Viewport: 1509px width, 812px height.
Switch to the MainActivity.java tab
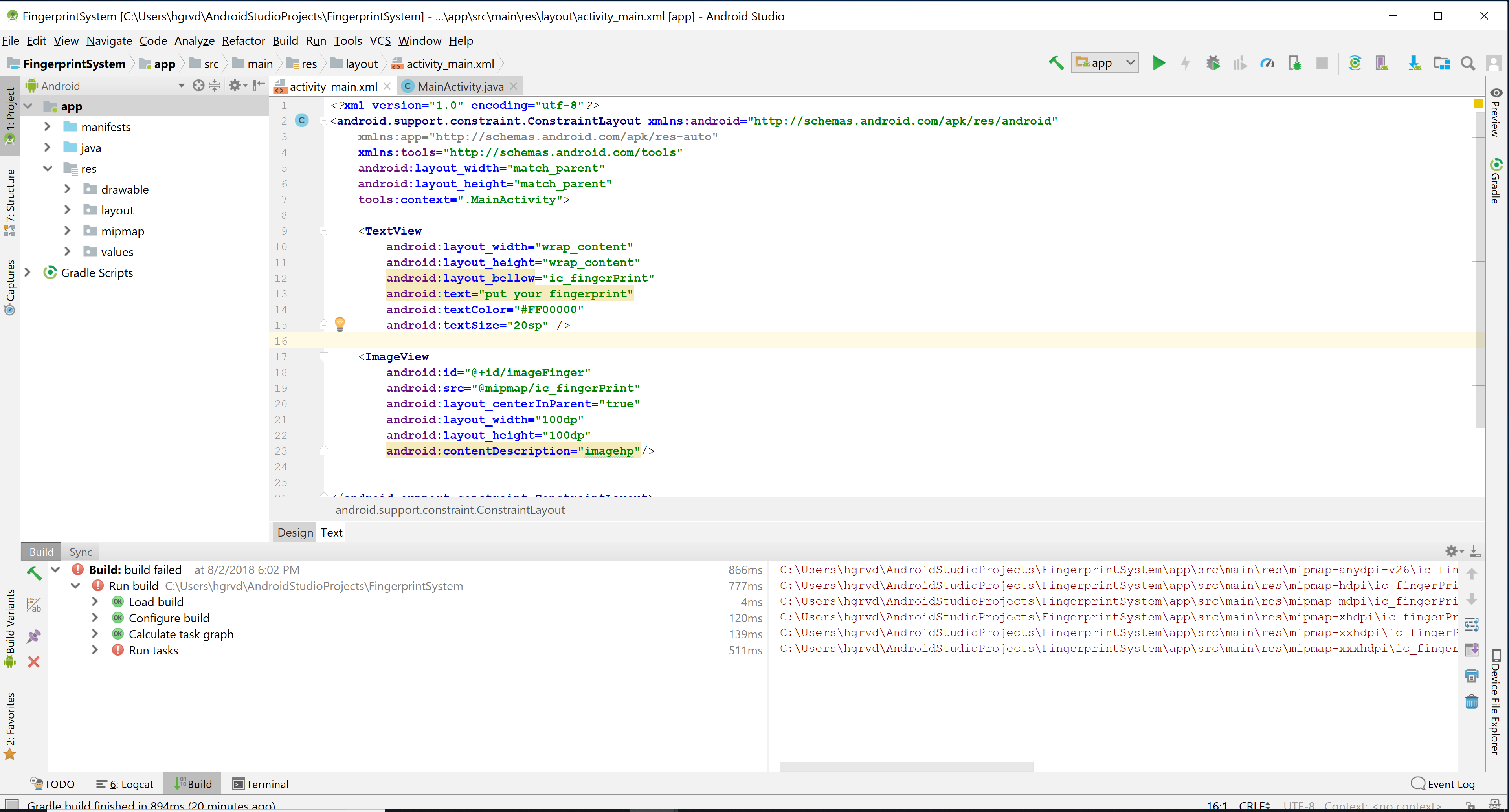coord(460,87)
